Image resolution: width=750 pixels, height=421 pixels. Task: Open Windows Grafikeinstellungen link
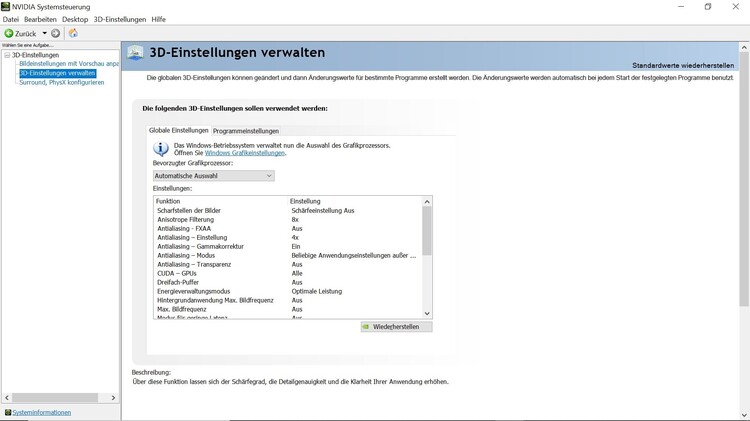pyautogui.click(x=245, y=153)
